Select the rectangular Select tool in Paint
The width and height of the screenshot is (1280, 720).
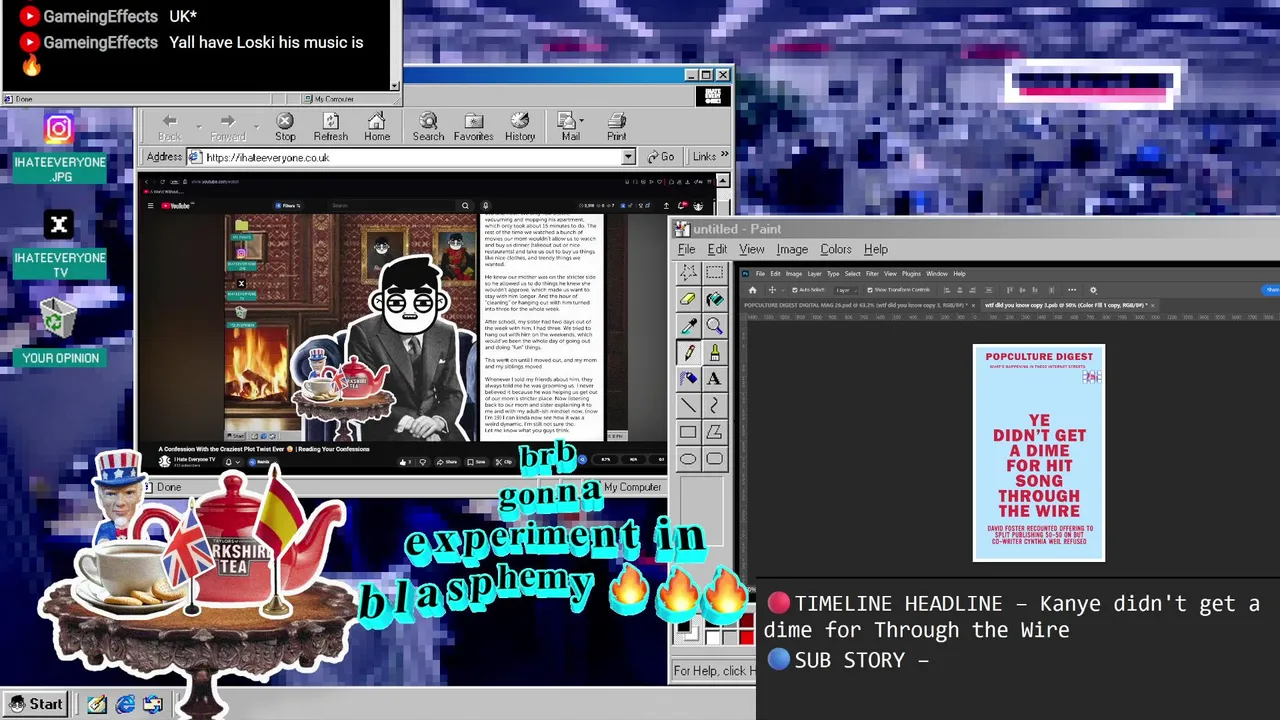coord(714,272)
